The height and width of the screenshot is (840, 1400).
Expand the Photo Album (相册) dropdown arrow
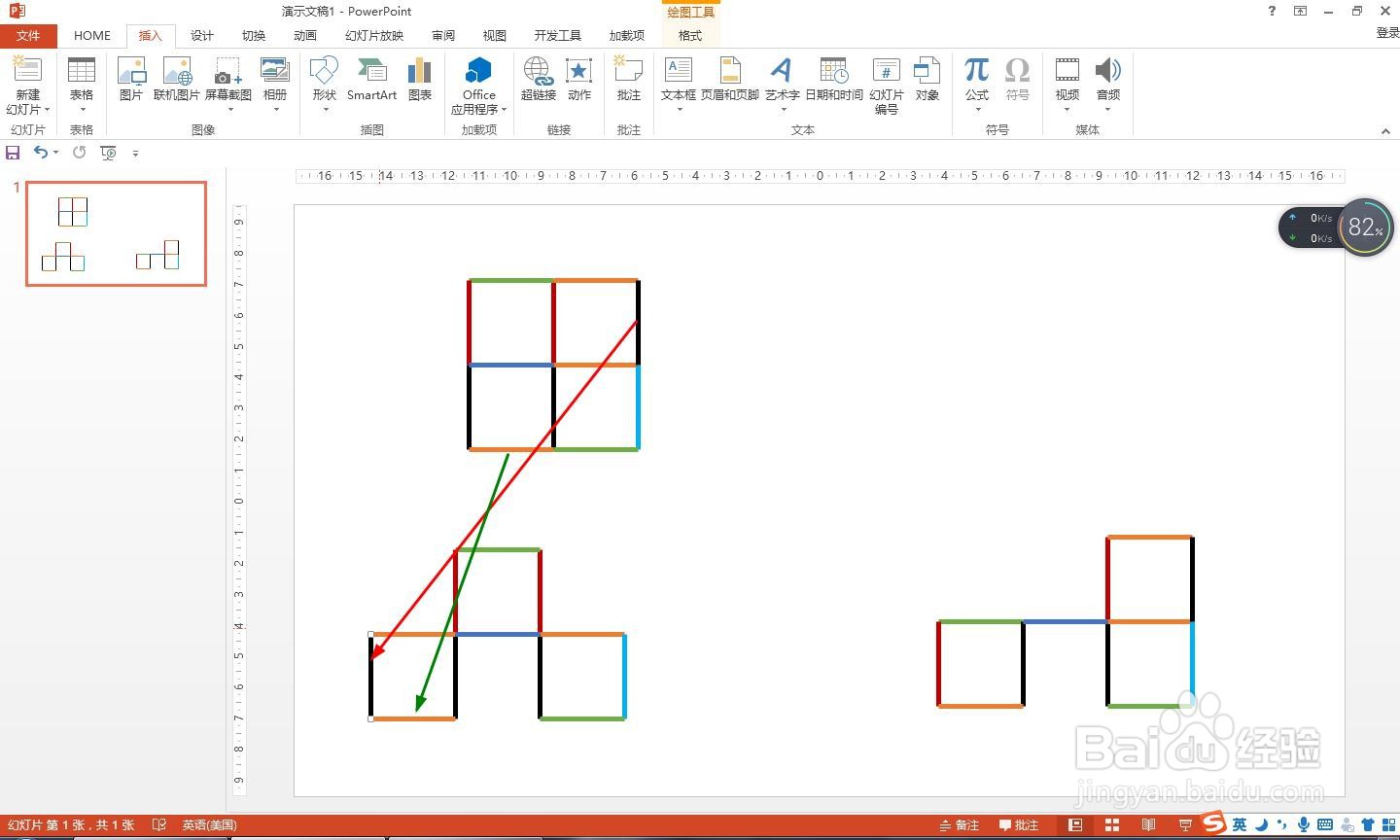276,109
